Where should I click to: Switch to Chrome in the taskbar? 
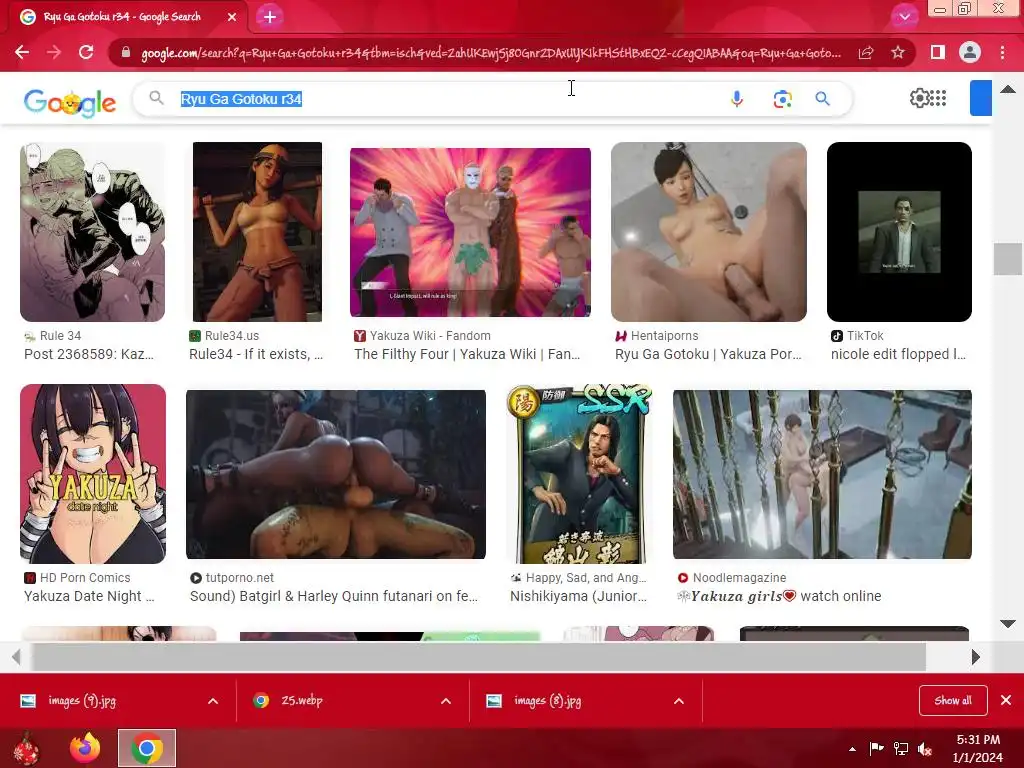click(x=147, y=748)
